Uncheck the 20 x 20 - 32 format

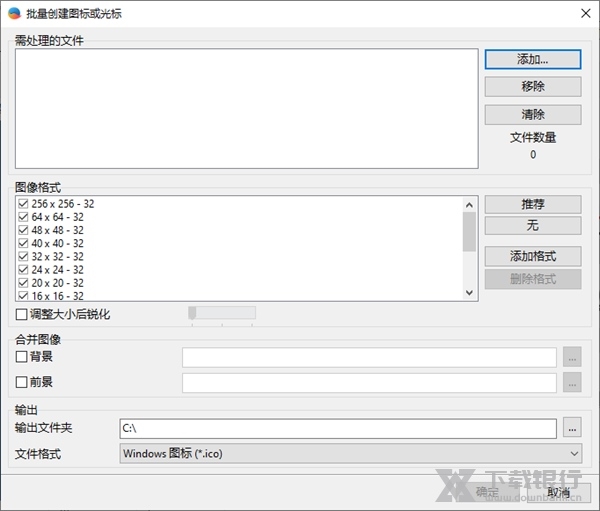[x=23, y=283]
